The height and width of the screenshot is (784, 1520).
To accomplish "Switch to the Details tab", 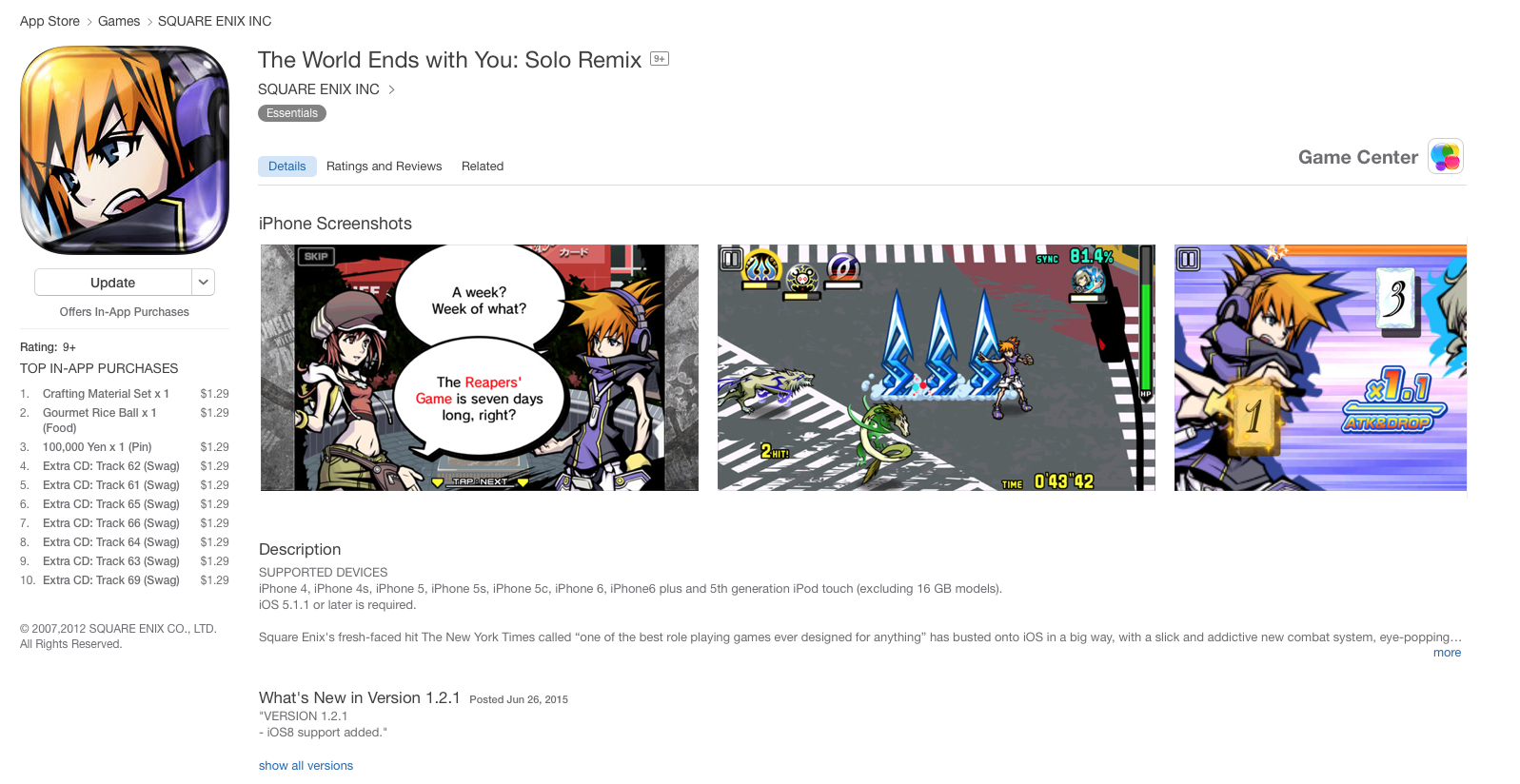I will (x=287, y=167).
